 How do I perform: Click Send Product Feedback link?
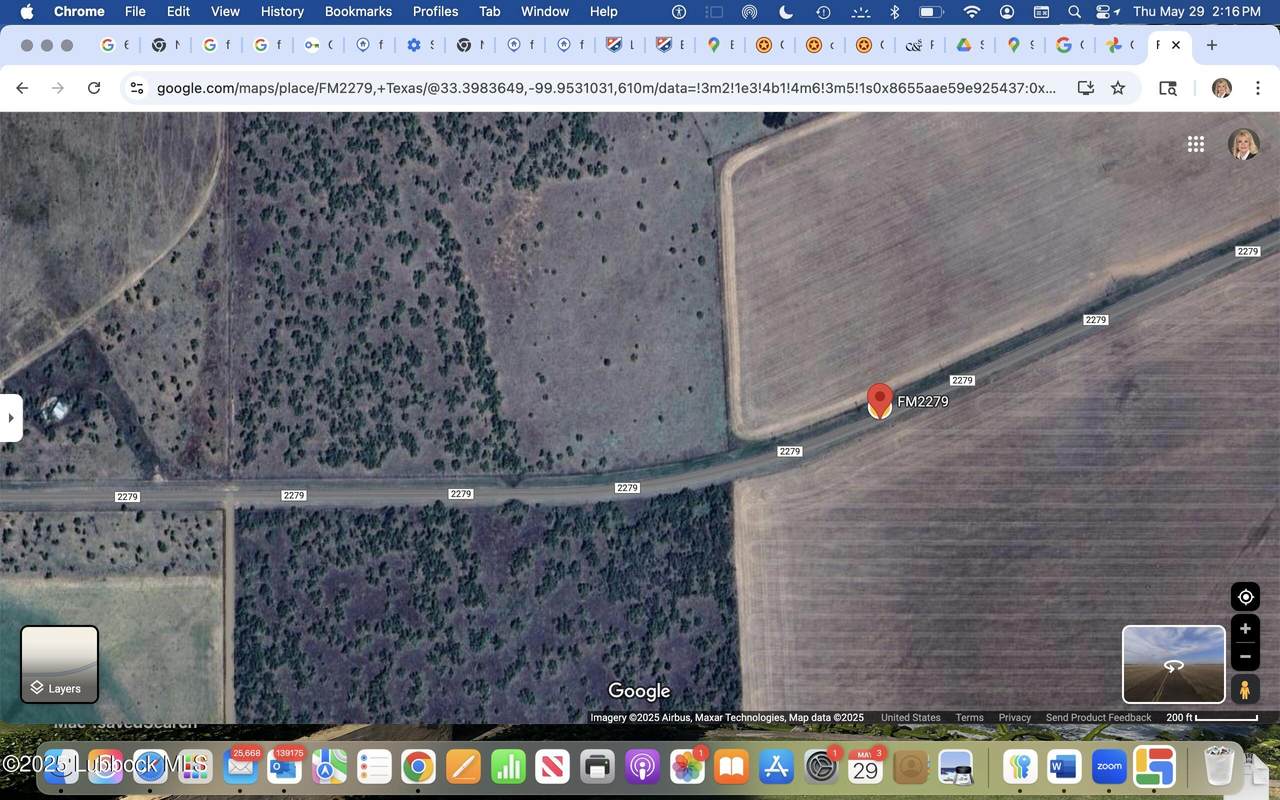tap(1098, 718)
